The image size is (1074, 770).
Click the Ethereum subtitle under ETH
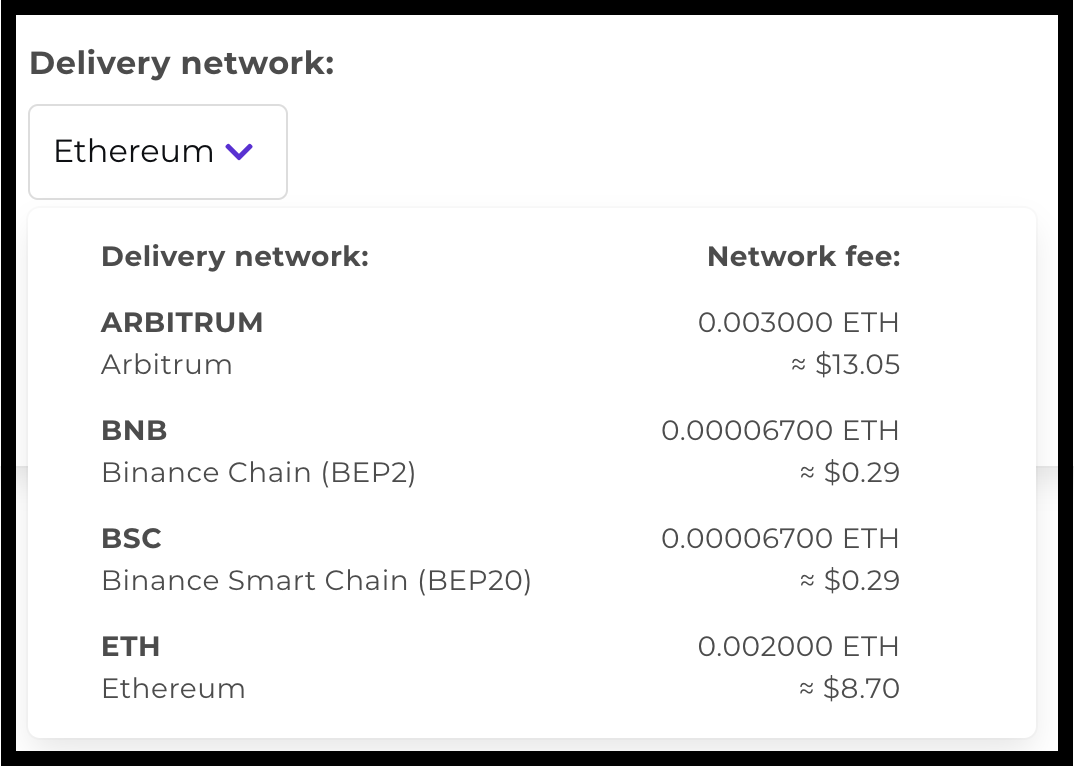click(x=173, y=688)
